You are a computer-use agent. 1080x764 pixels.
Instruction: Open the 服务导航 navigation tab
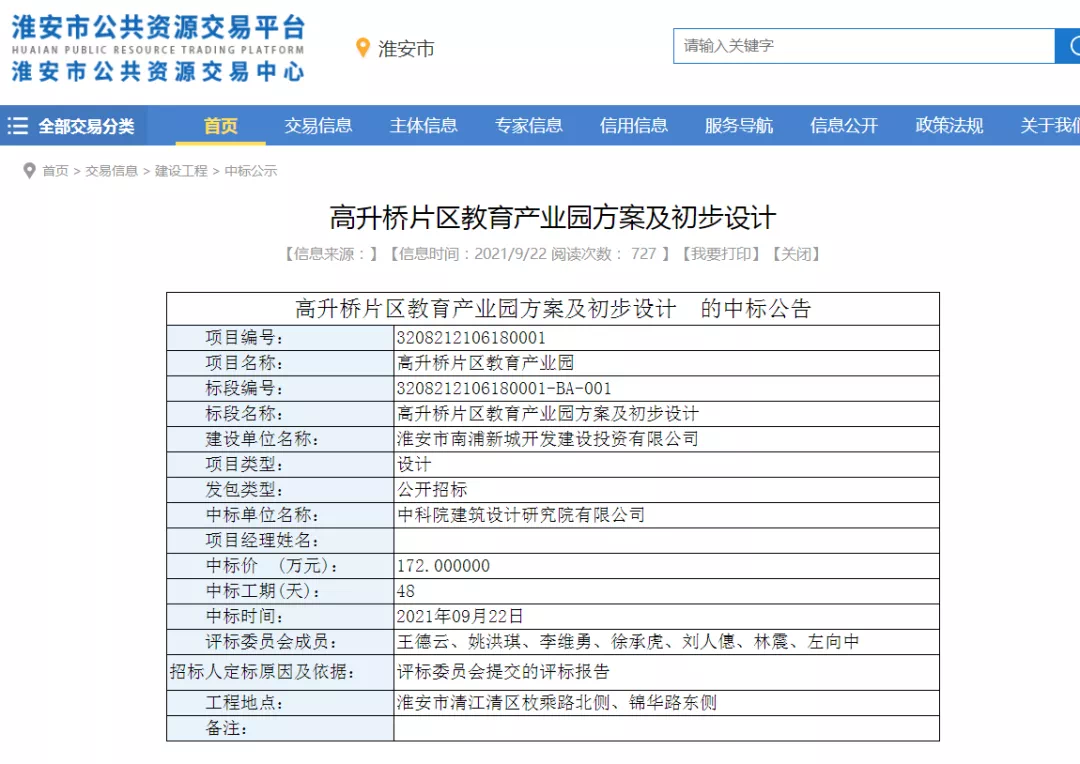pos(739,125)
